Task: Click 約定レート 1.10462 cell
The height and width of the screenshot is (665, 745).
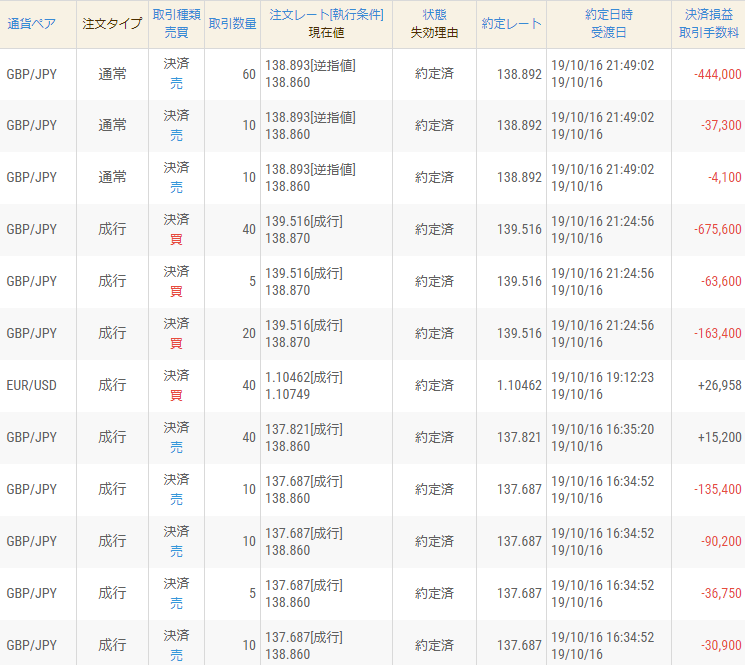Action: pyautogui.click(x=519, y=385)
